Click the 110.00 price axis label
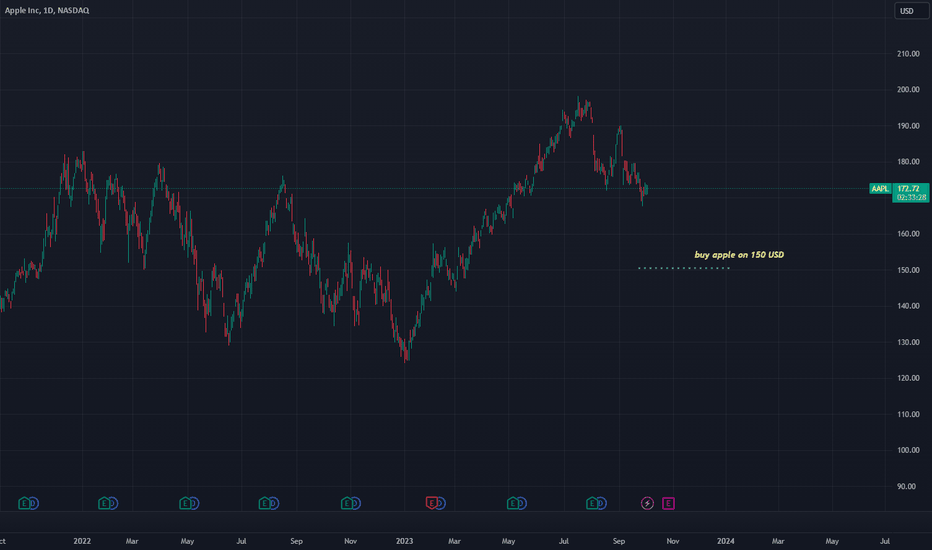The width and height of the screenshot is (932, 550). pyautogui.click(x=908, y=414)
